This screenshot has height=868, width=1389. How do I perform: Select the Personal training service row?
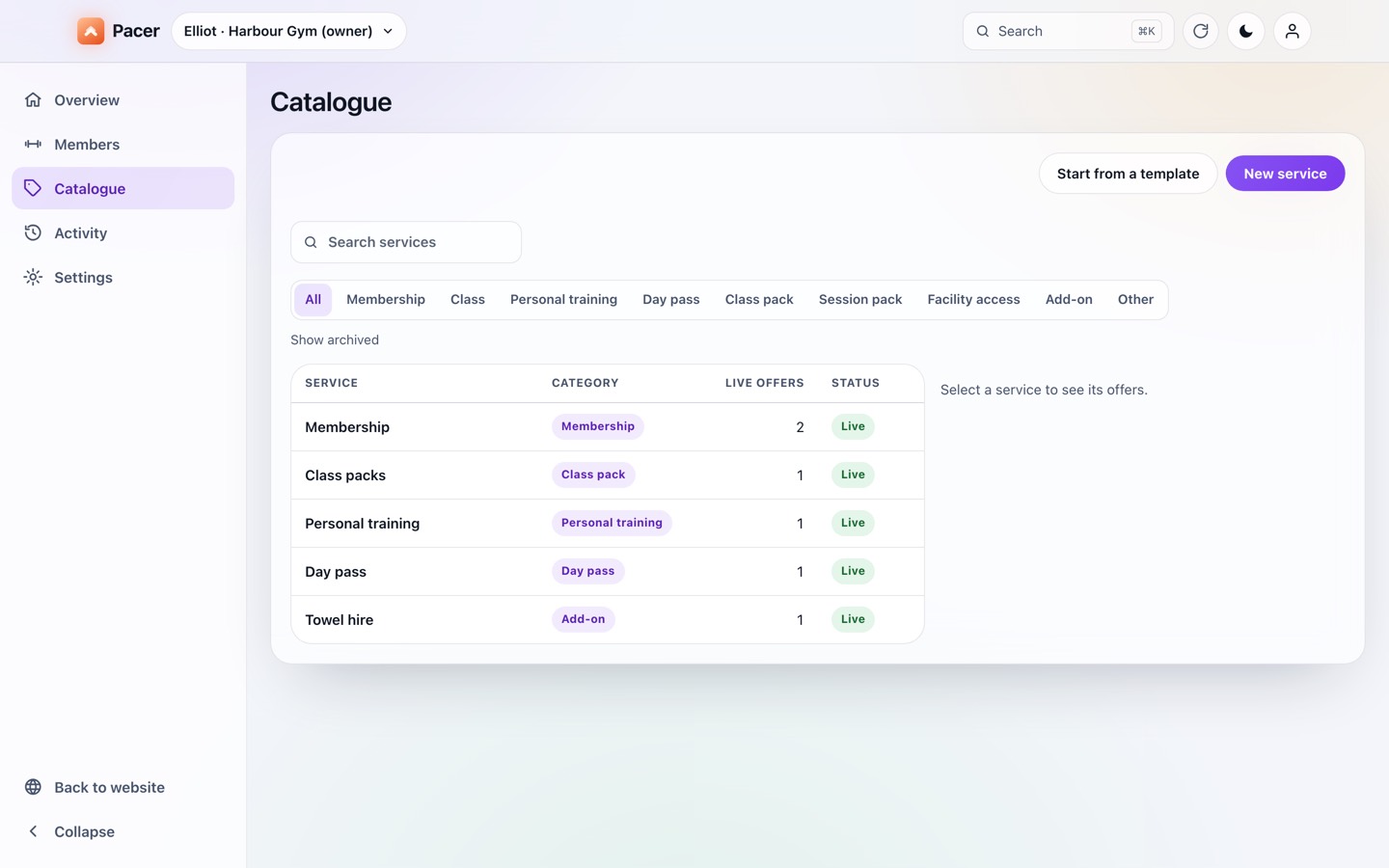point(608,523)
